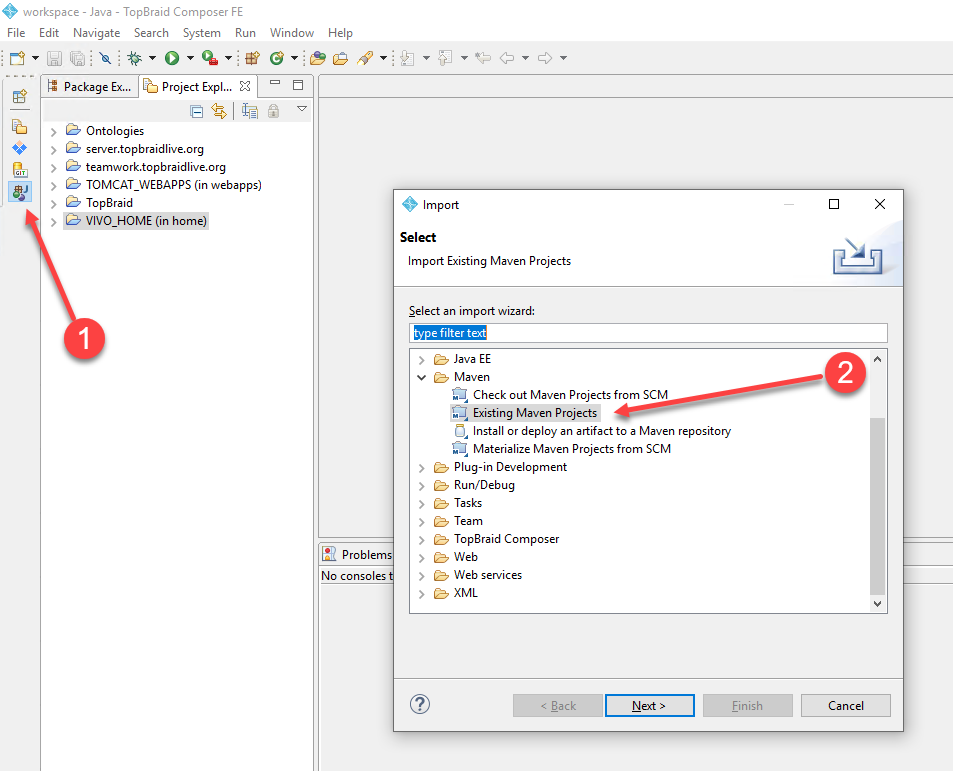Click the Next > button
The image size is (953, 771).
pyautogui.click(x=650, y=705)
